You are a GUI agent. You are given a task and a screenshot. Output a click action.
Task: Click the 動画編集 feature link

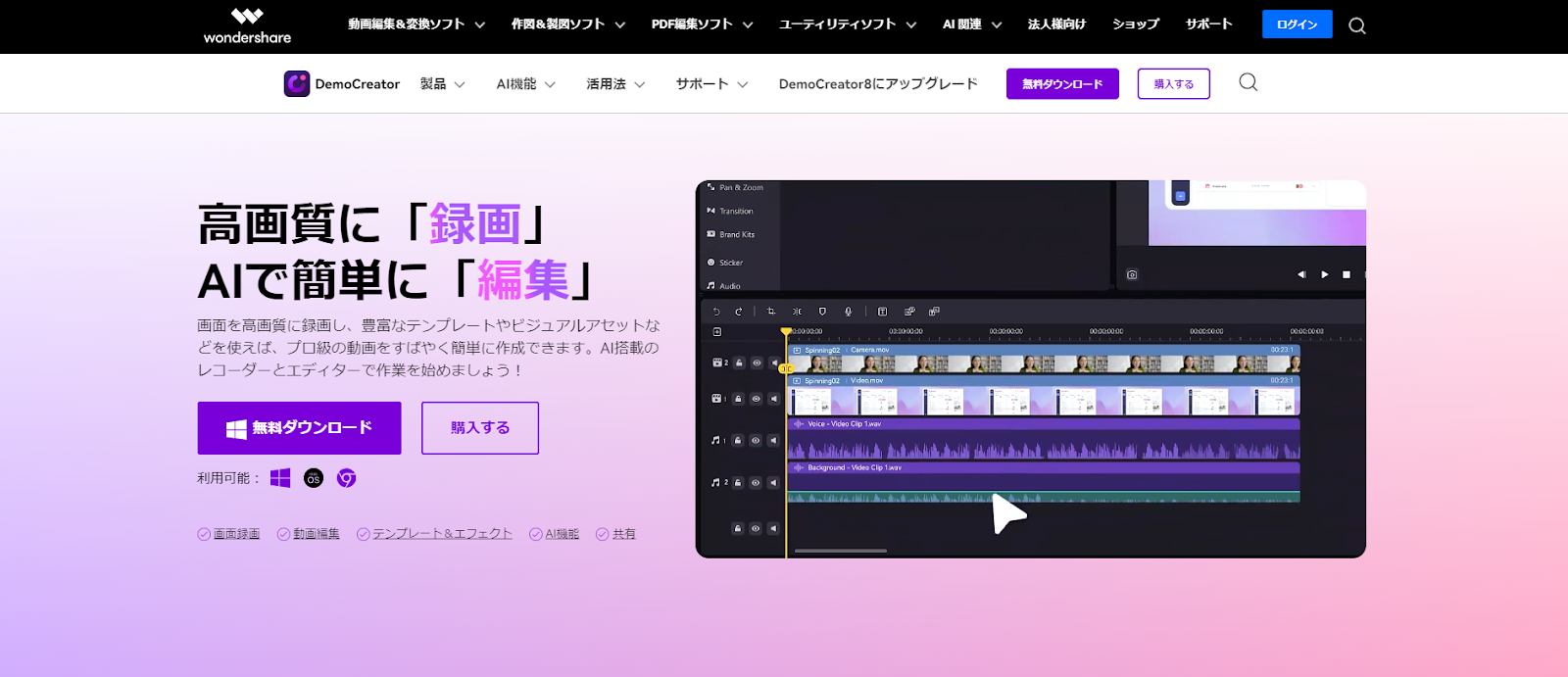click(x=316, y=534)
